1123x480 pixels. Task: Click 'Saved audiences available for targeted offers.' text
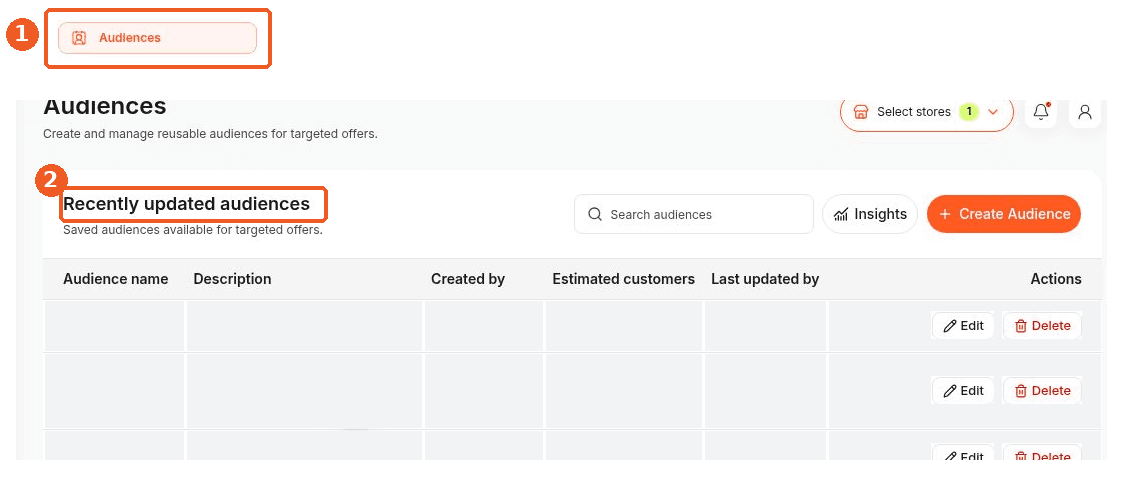pos(193,231)
